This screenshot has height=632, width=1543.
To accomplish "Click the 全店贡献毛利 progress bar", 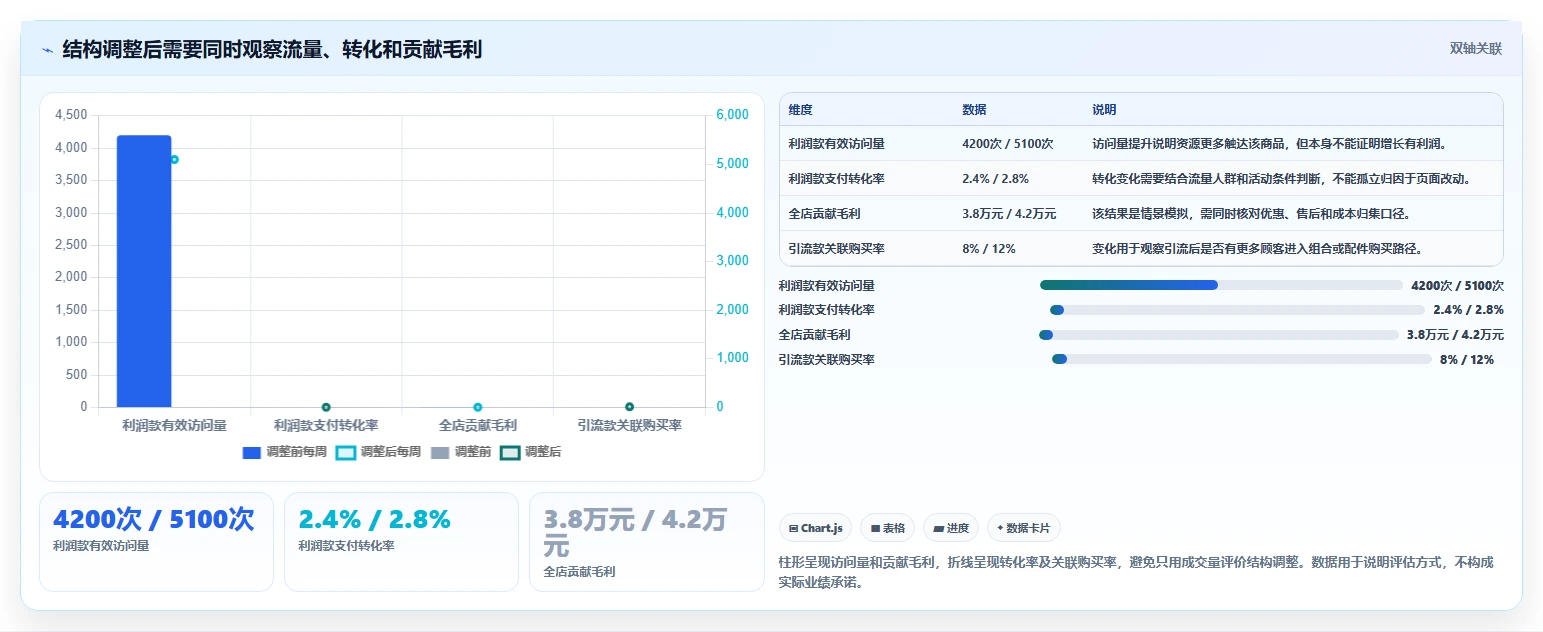I will (1219, 335).
